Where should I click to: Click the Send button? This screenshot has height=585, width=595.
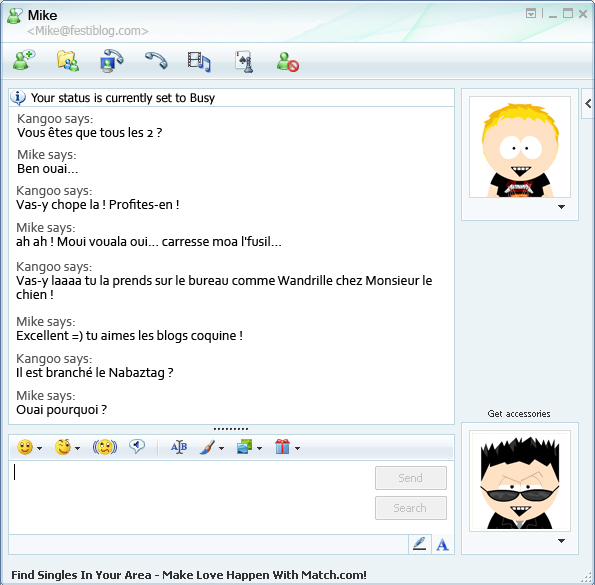[411, 478]
